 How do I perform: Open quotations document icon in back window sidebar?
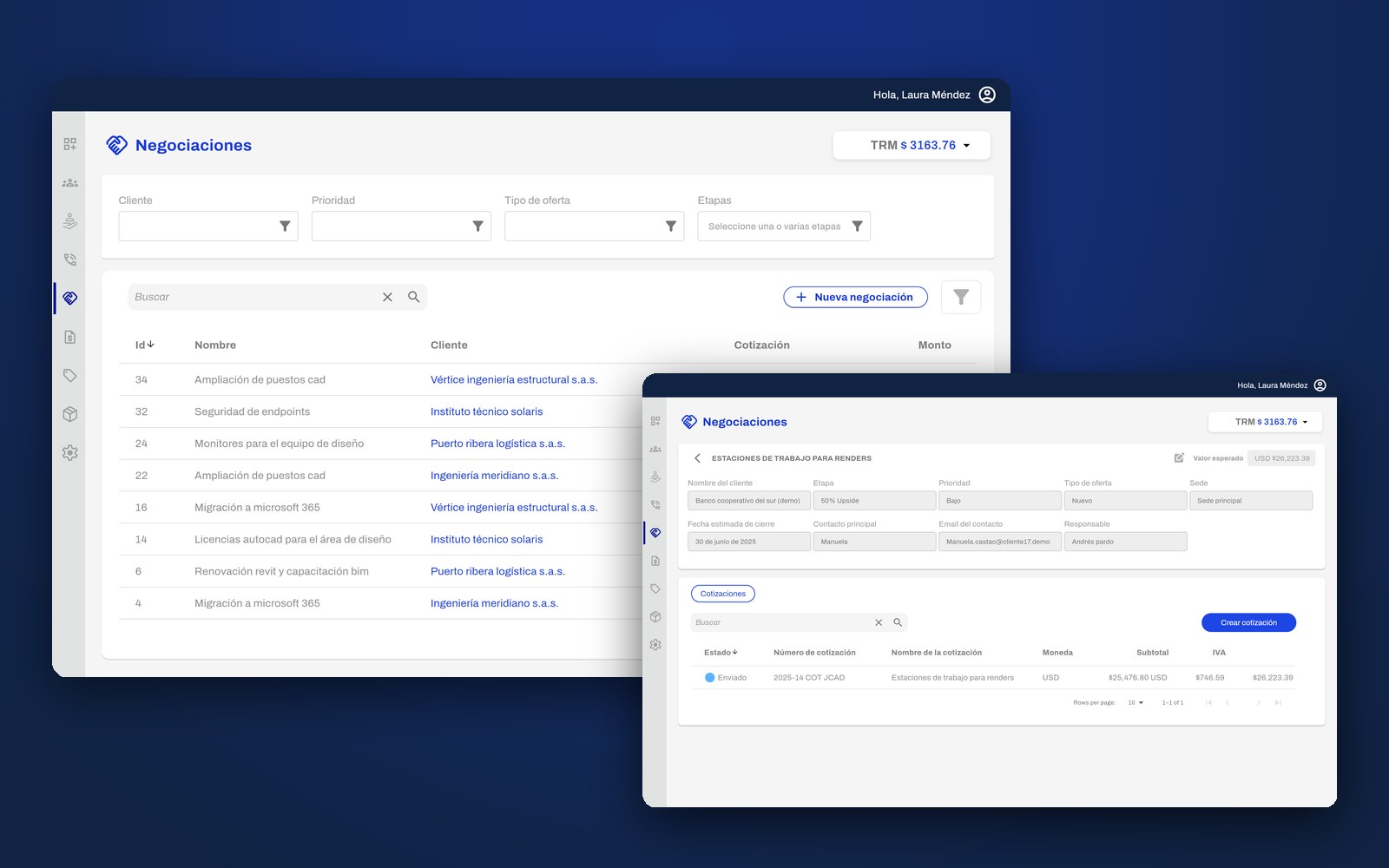(x=70, y=337)
